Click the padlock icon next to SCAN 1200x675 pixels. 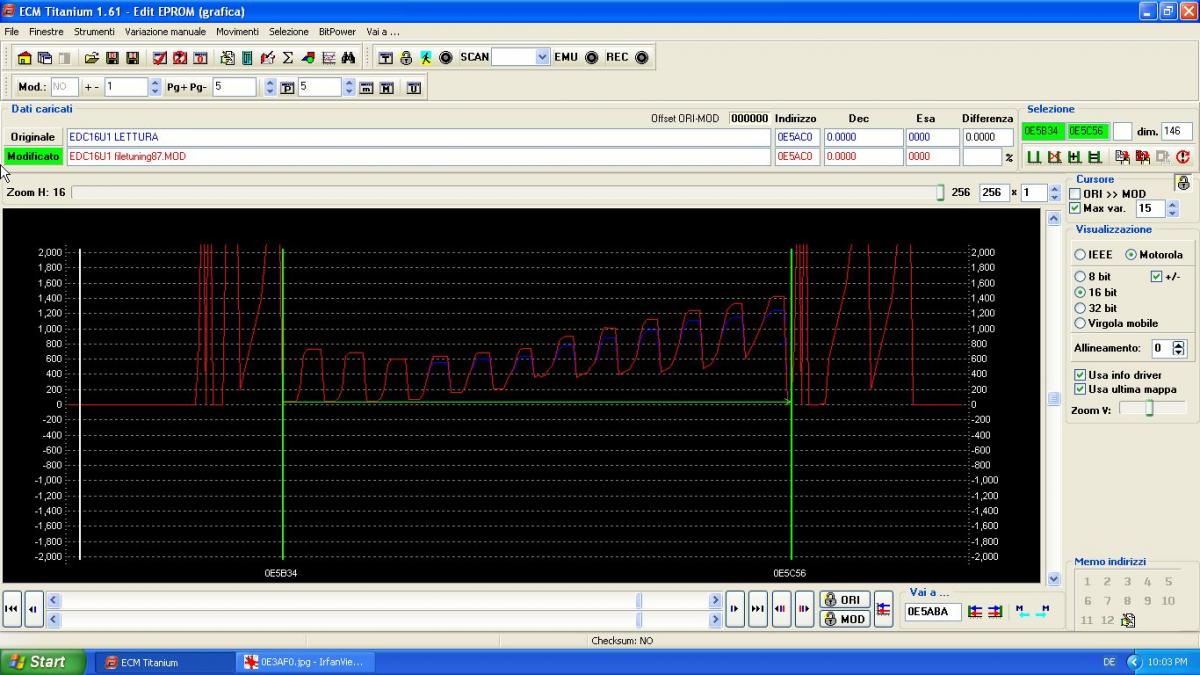coord(406,57)
